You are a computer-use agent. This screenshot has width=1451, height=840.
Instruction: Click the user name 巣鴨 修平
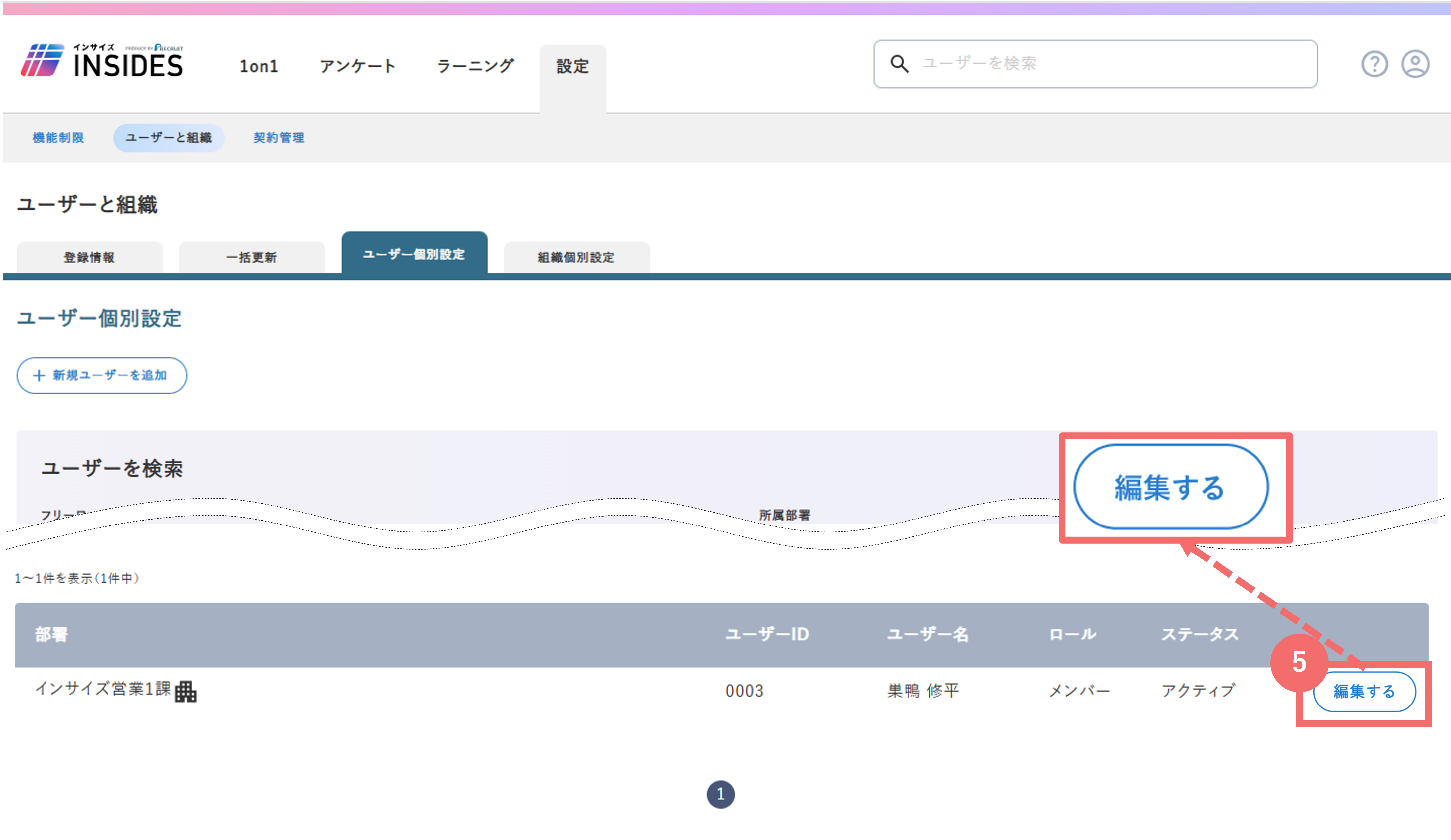(x=923, y=691)
